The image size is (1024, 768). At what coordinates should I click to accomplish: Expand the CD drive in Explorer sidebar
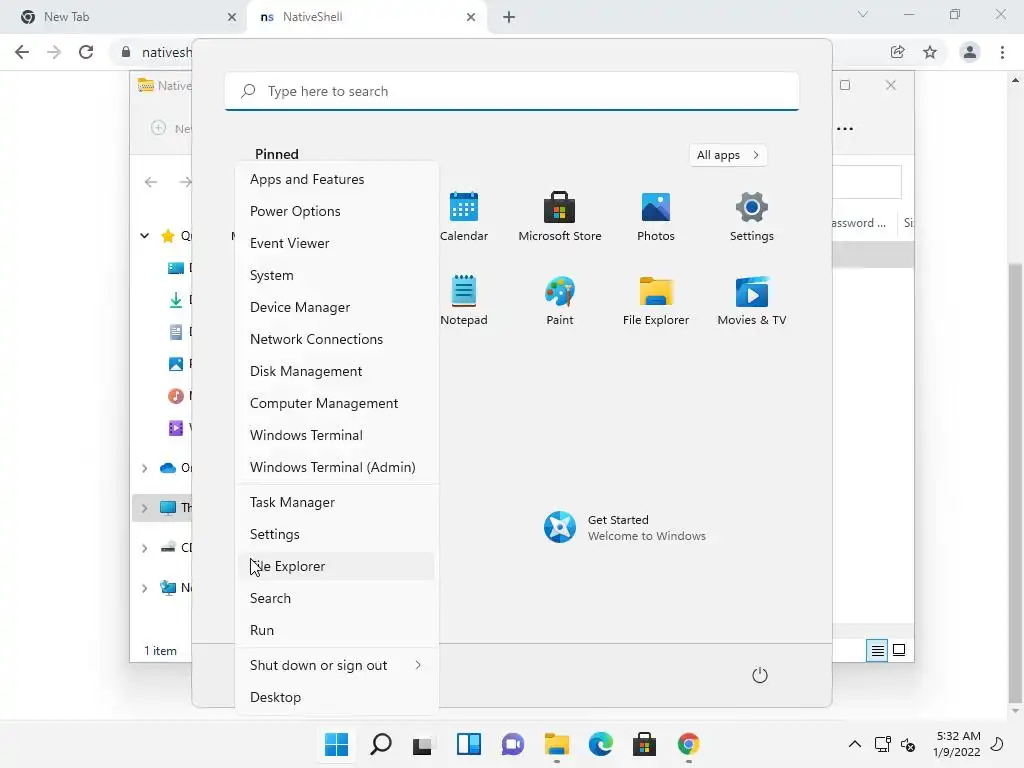[144, 548]
